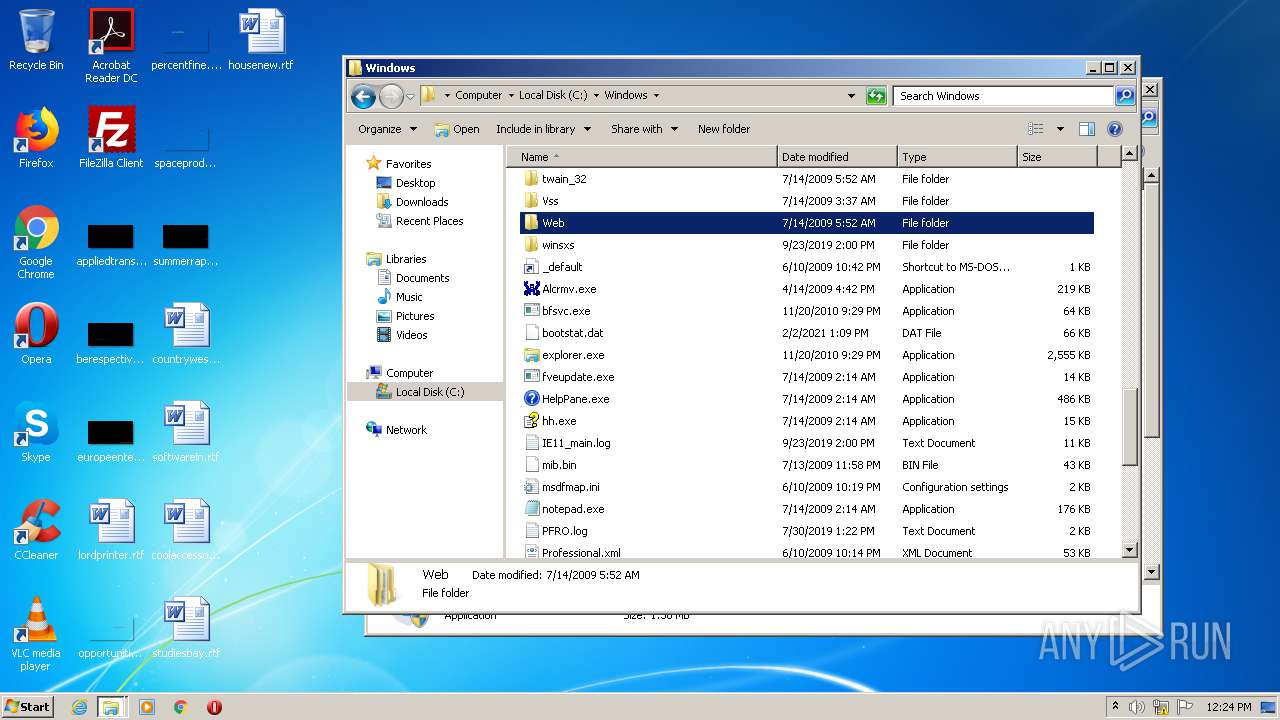Click the Start button

[28, 707]
